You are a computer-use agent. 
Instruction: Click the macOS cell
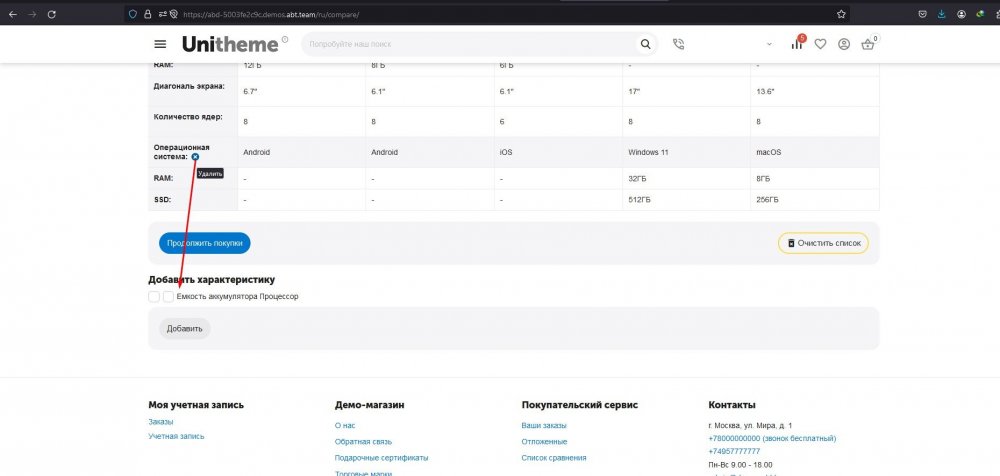click(x=768, y=152)
